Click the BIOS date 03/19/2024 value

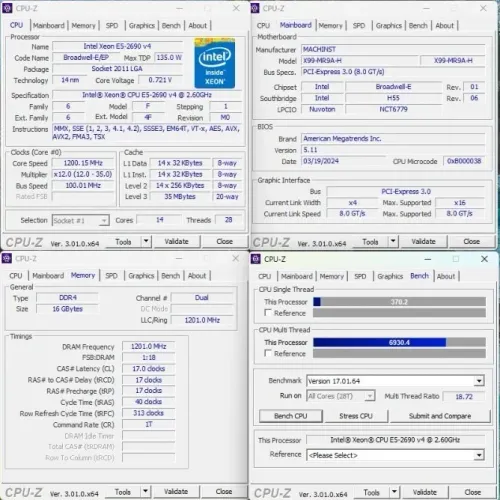click(343, 161)
